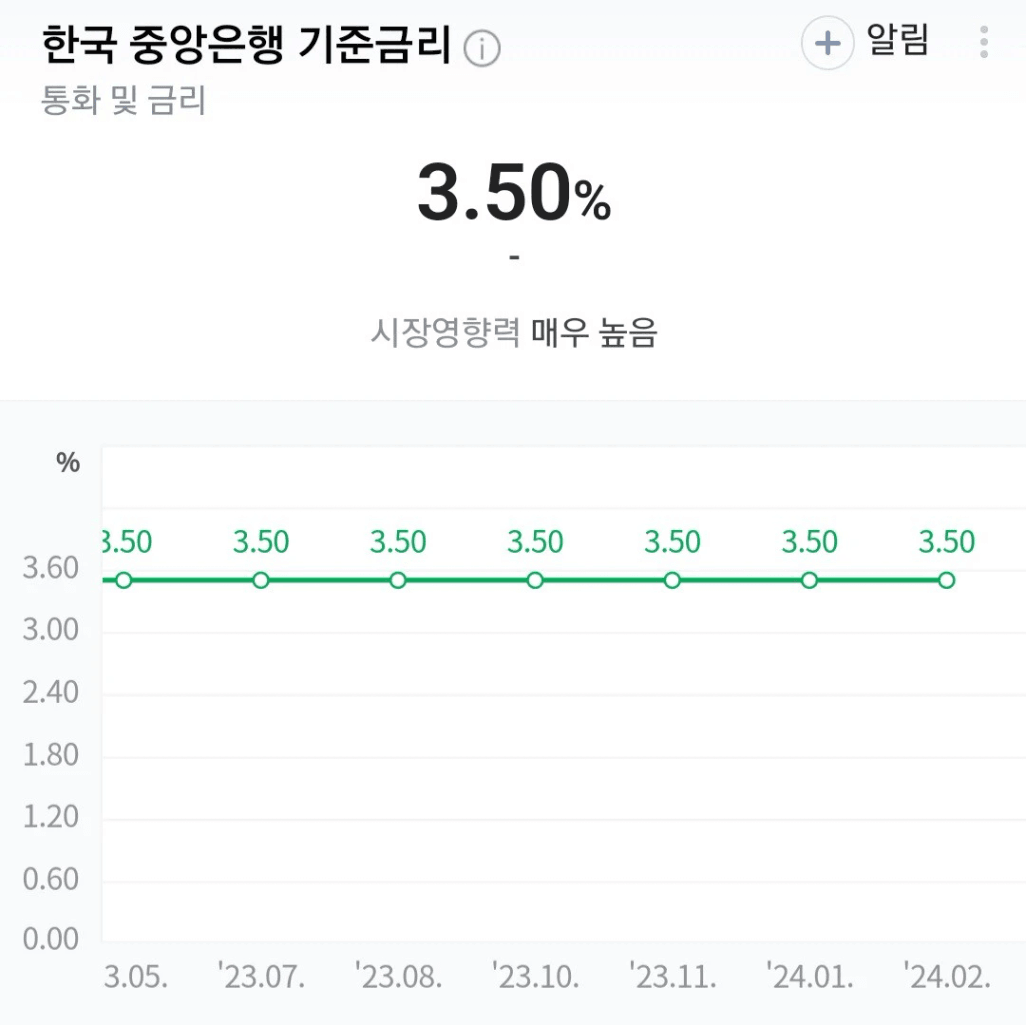Click the 시장영향력 매우 높음 text
This screenshot has height=1025, width=1026.
514,333
